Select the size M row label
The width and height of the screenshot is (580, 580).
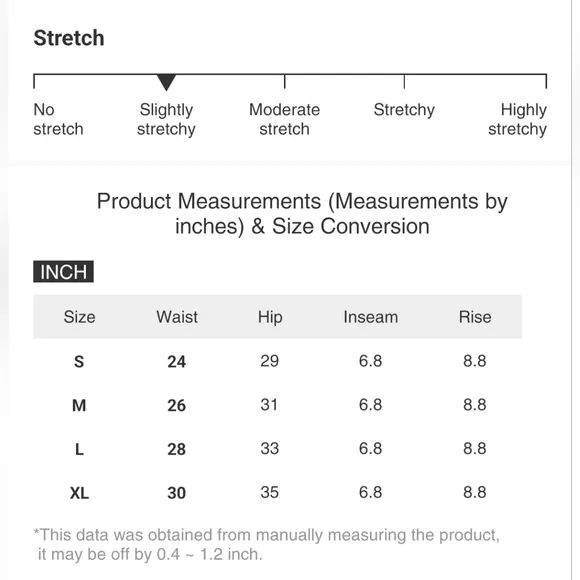(x=79, y=405)
